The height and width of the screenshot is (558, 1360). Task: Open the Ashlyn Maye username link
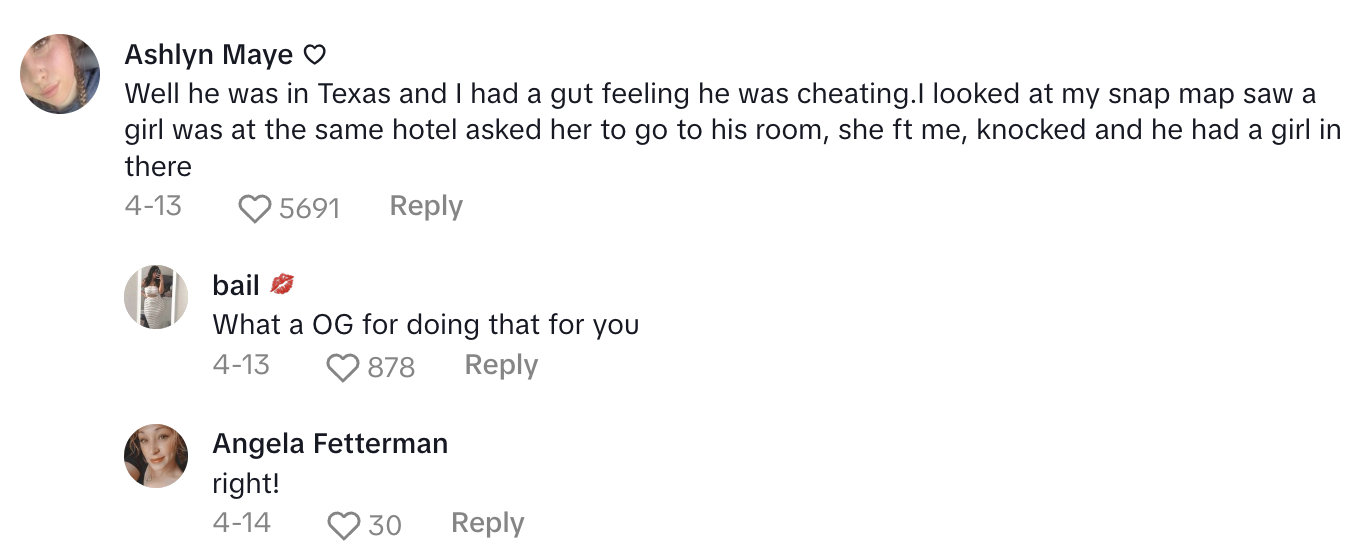208,55
